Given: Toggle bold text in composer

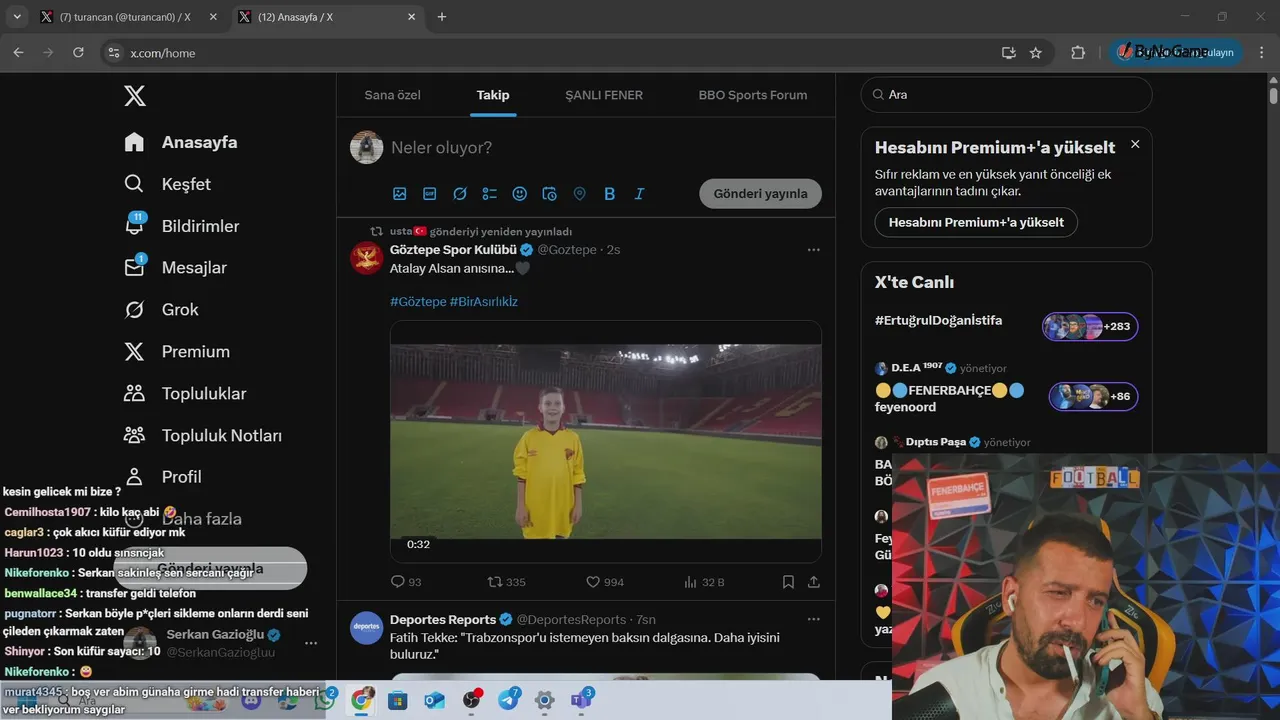Looking at the screenshot, I should pyautogui.click(x=609, y=194).
